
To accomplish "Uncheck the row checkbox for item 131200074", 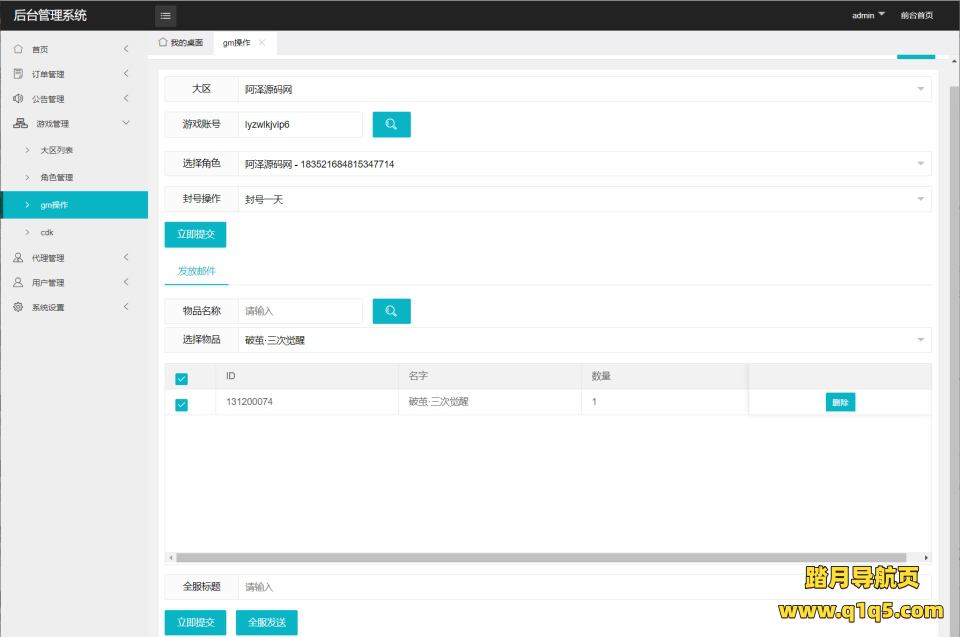I will tap(181, 404).
